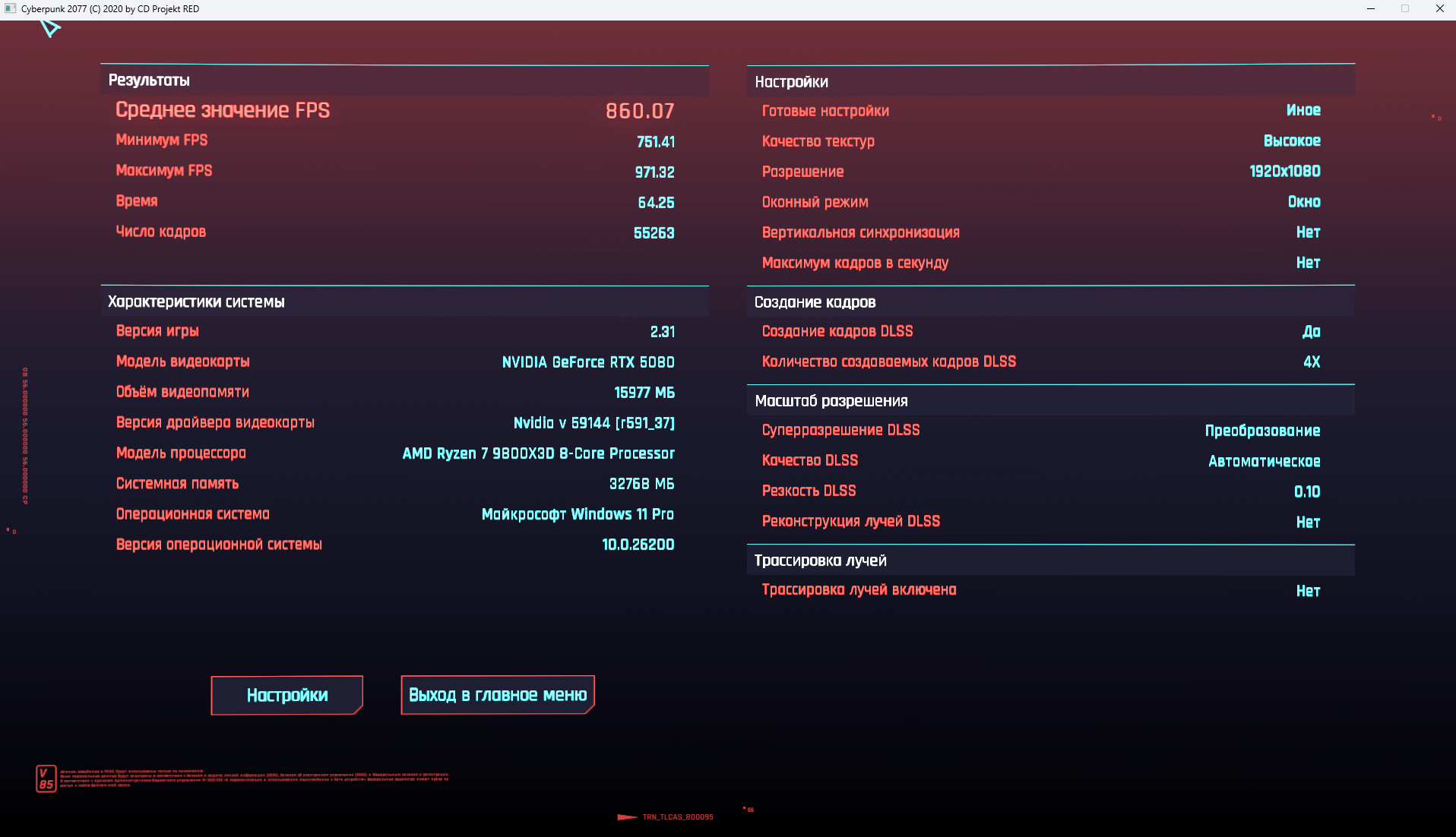Close the Cyberpunk 2077 window

tap(1439, 9)
